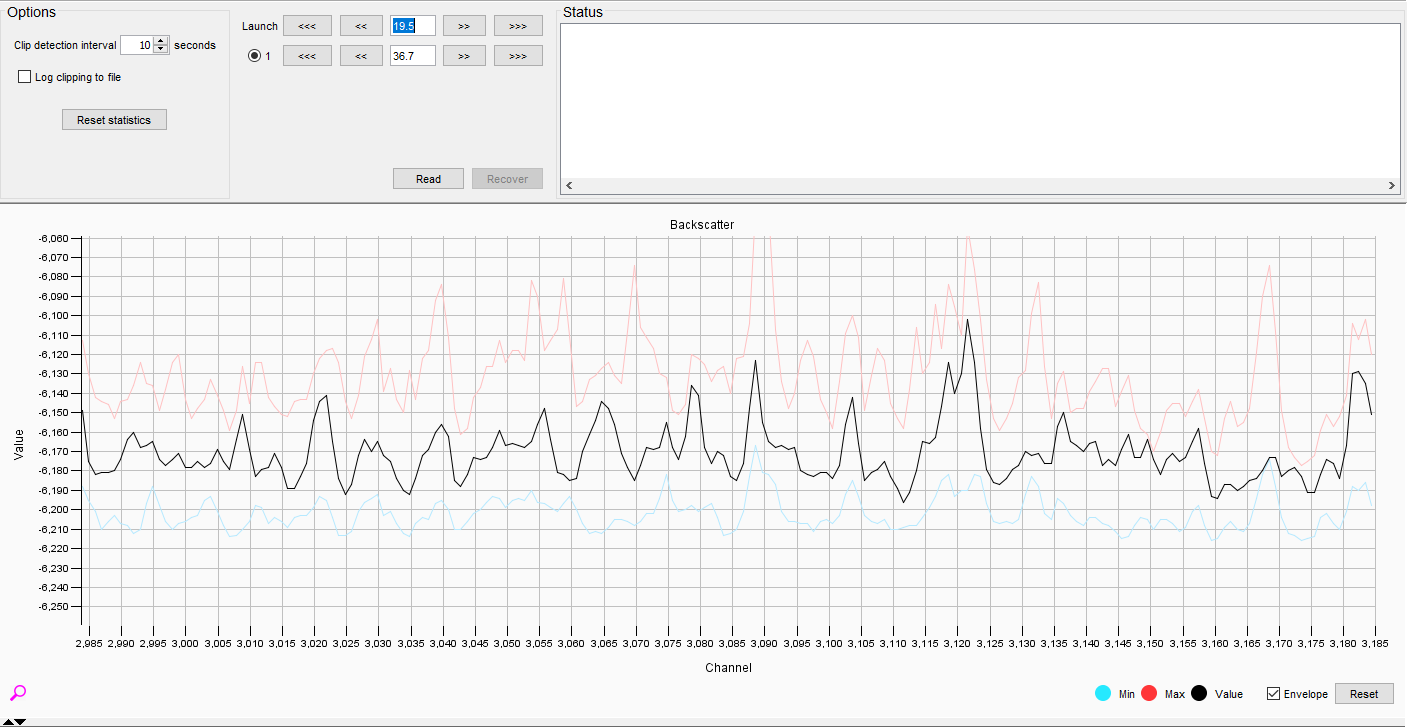Click the chart Reset button
The width and height of the screenshot is (1407, 728).
[x=1363, y=694]
